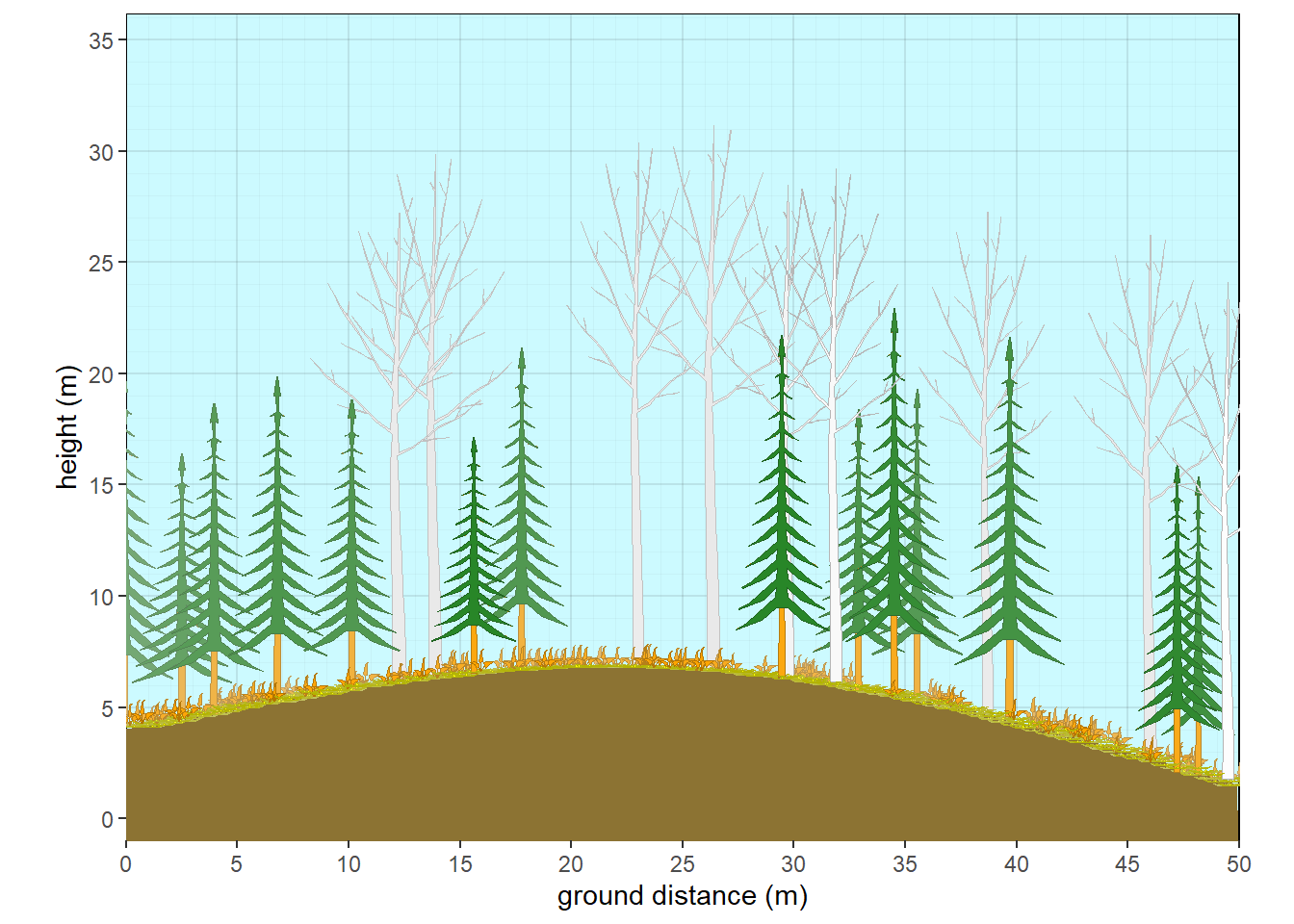Click the leftmost conifer at the plot edge
Screen dimensions: 1294x924
click(x=135, y=558)
